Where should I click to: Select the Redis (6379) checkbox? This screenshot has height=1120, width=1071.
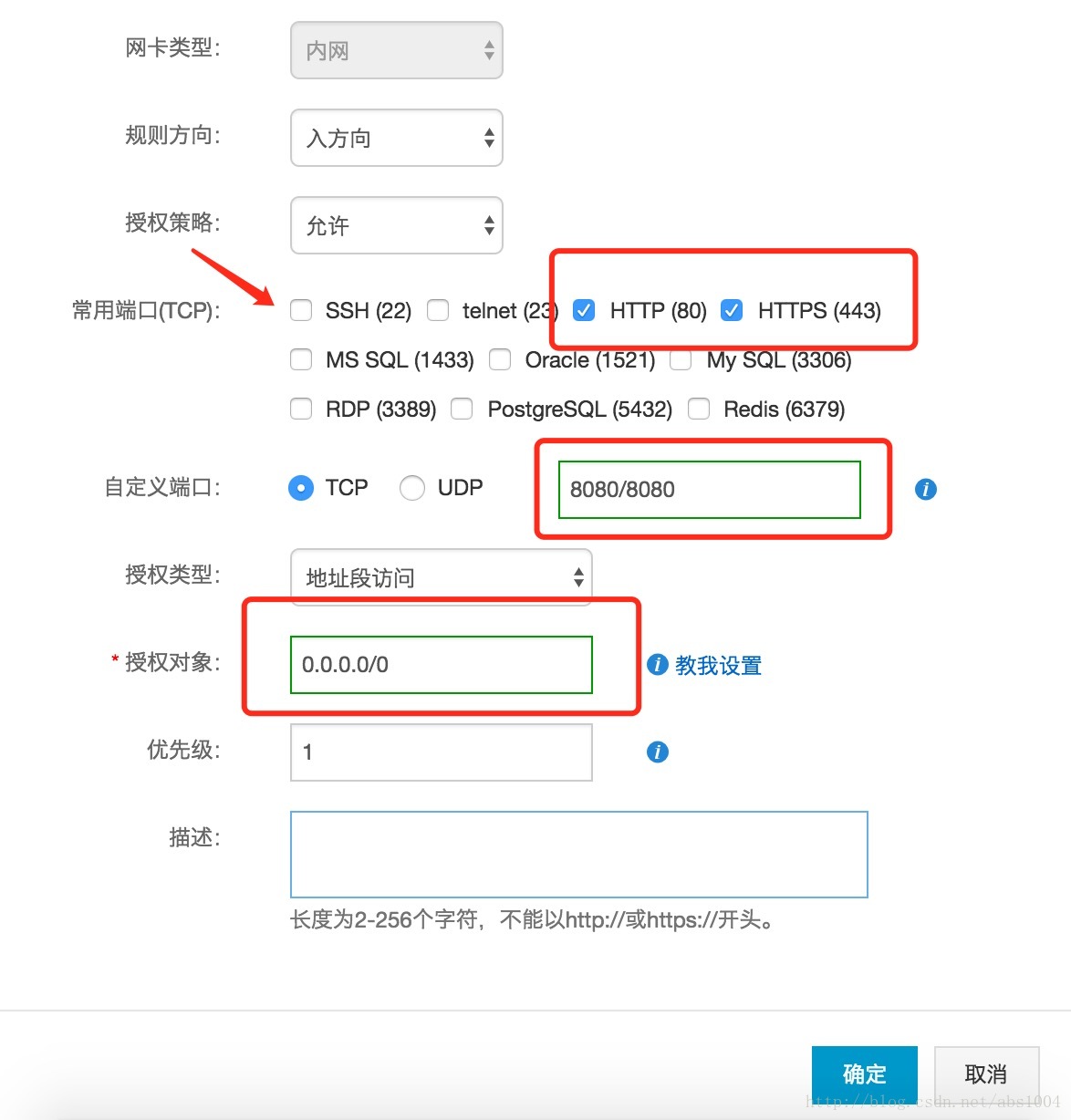pyautogui.click(x=699, y=410)
